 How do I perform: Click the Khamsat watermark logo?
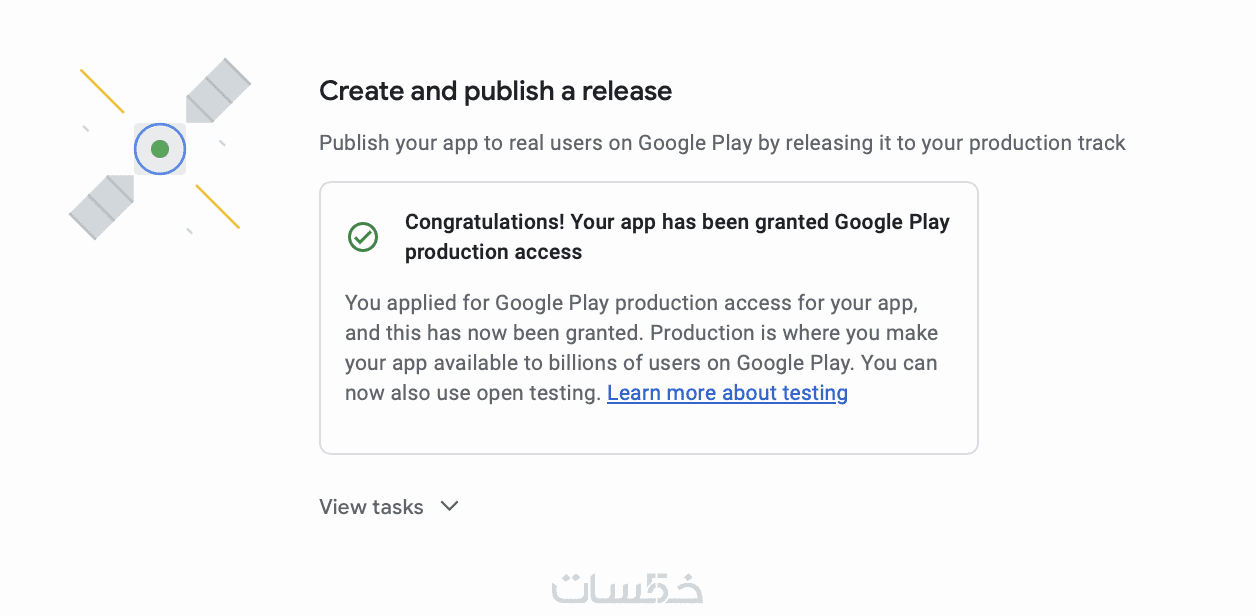(x=627, y=588)
